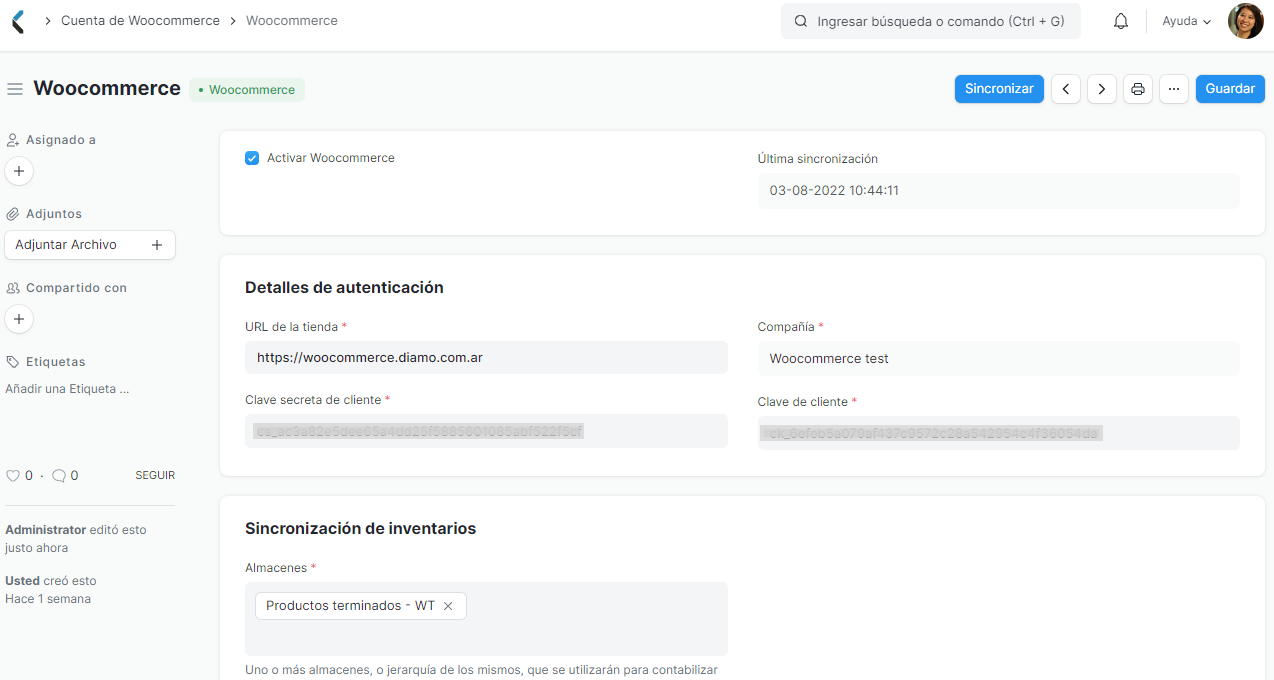Screen dimensions: 1274x680
Task: Like this document heart icon
Action: tap(13, 476)
